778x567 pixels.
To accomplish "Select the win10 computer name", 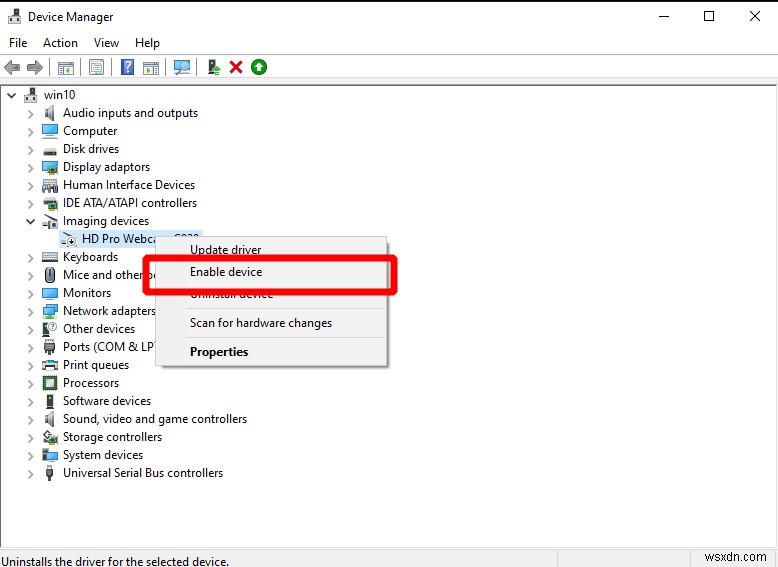I will 60,95.
